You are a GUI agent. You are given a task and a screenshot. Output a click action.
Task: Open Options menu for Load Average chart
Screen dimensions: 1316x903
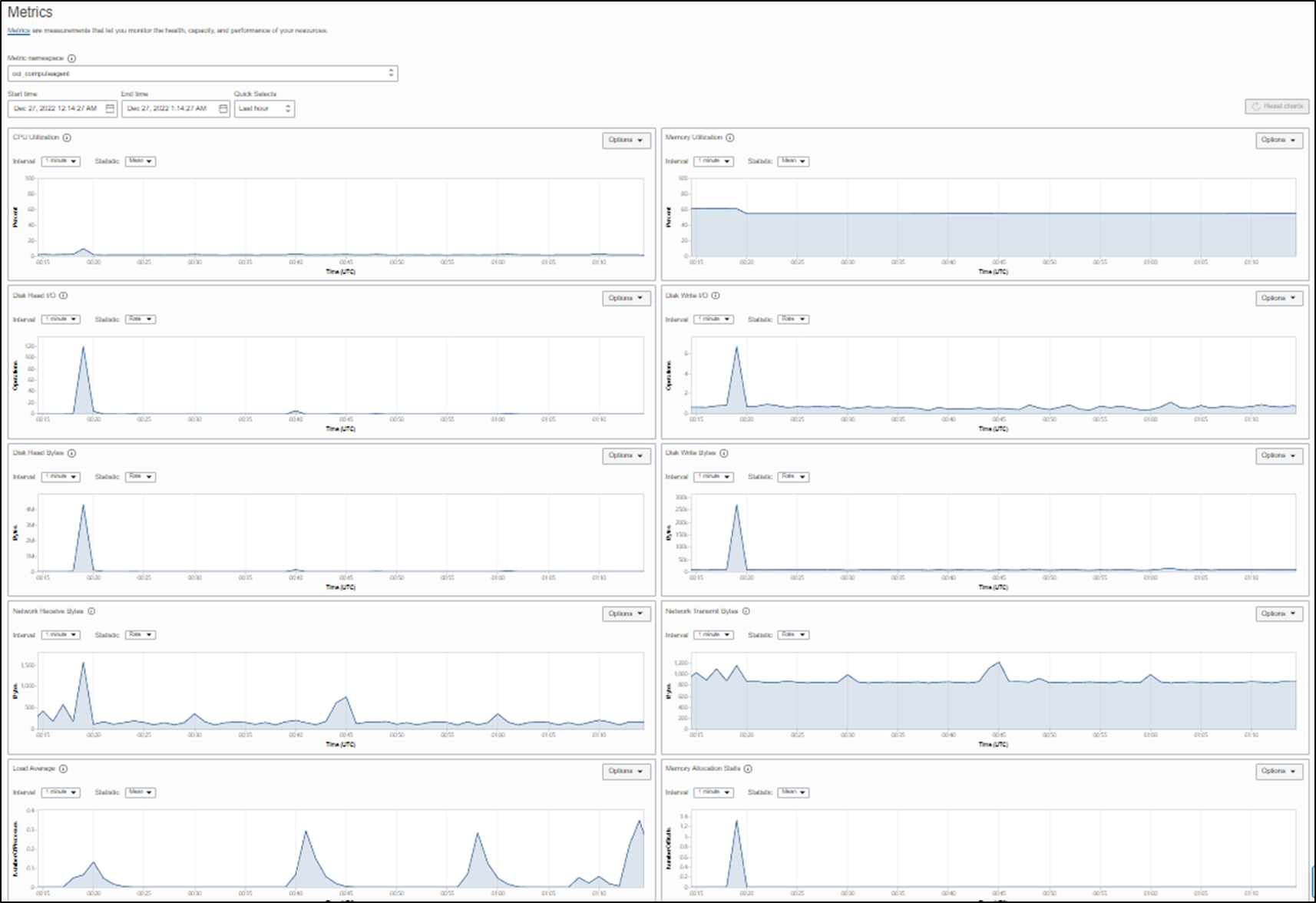626,771
